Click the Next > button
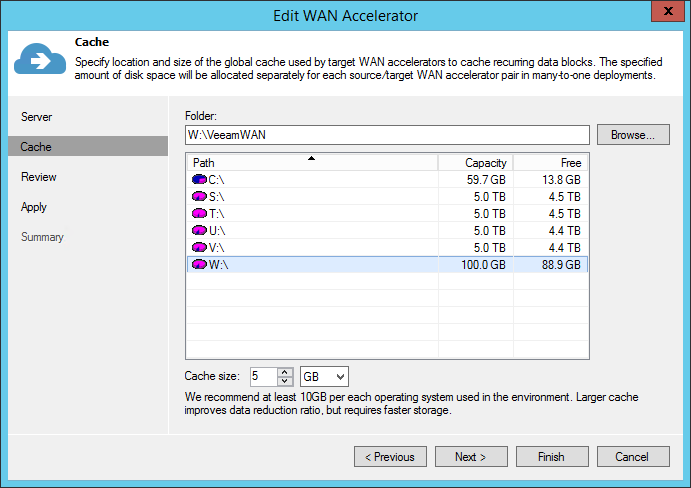This screenshot has width=691, height=488. [x=471, y=456]
